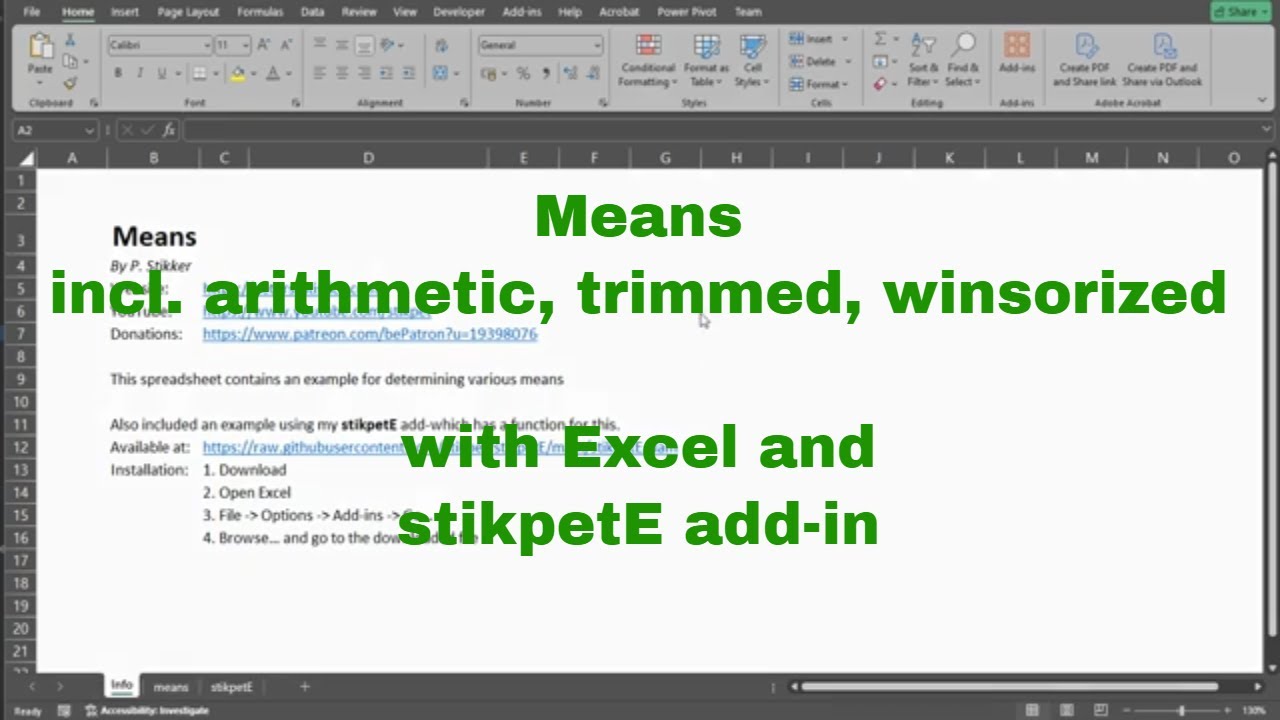Screen dimensions: 1280x720
Task: Click Create PDF and Share via Outlook
Action: click(x=1162, y=60)
